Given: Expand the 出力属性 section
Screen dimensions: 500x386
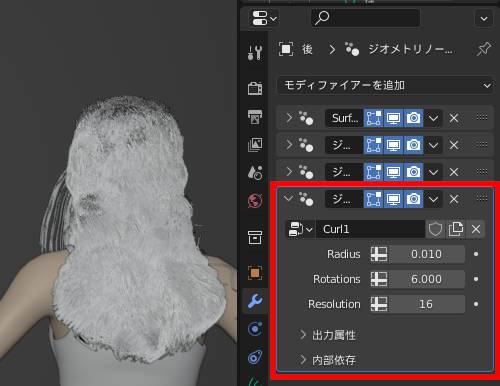Looking at the screenshot, I should point(327,335).
